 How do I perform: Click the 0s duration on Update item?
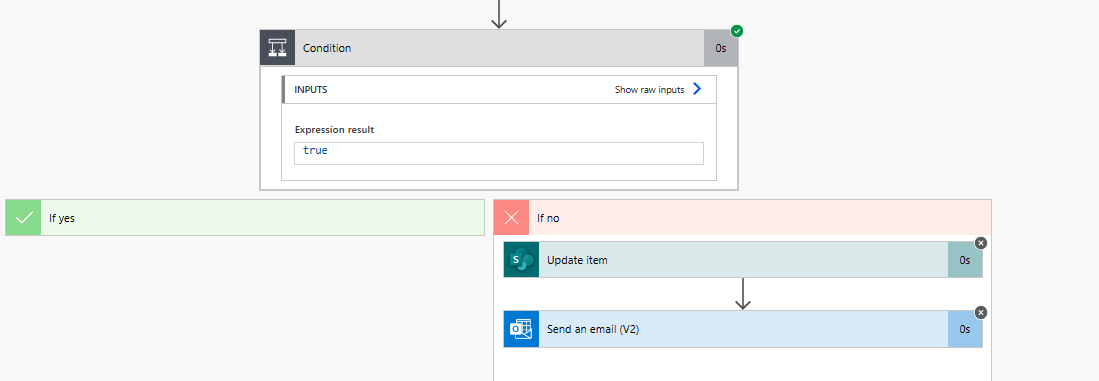[965, 260]
